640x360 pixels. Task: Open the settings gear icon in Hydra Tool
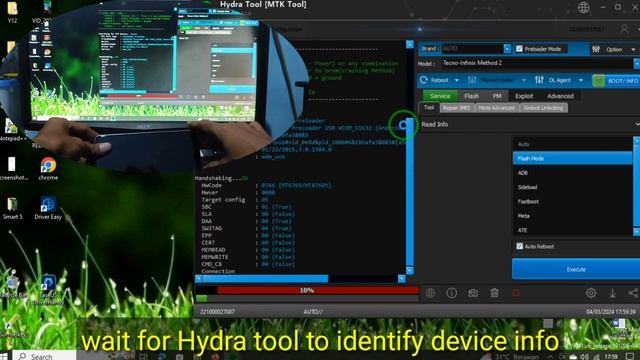click(x=591, y=293)
